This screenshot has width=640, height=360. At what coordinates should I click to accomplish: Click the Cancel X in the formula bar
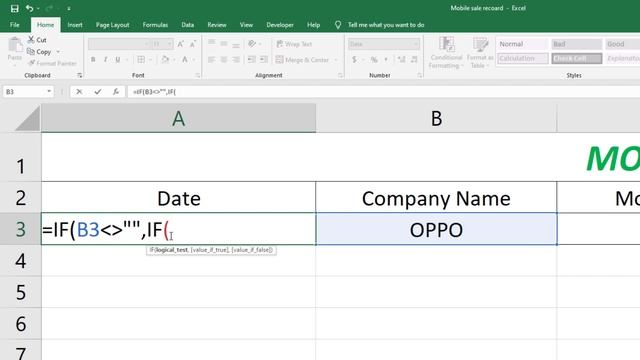[79, 92]
